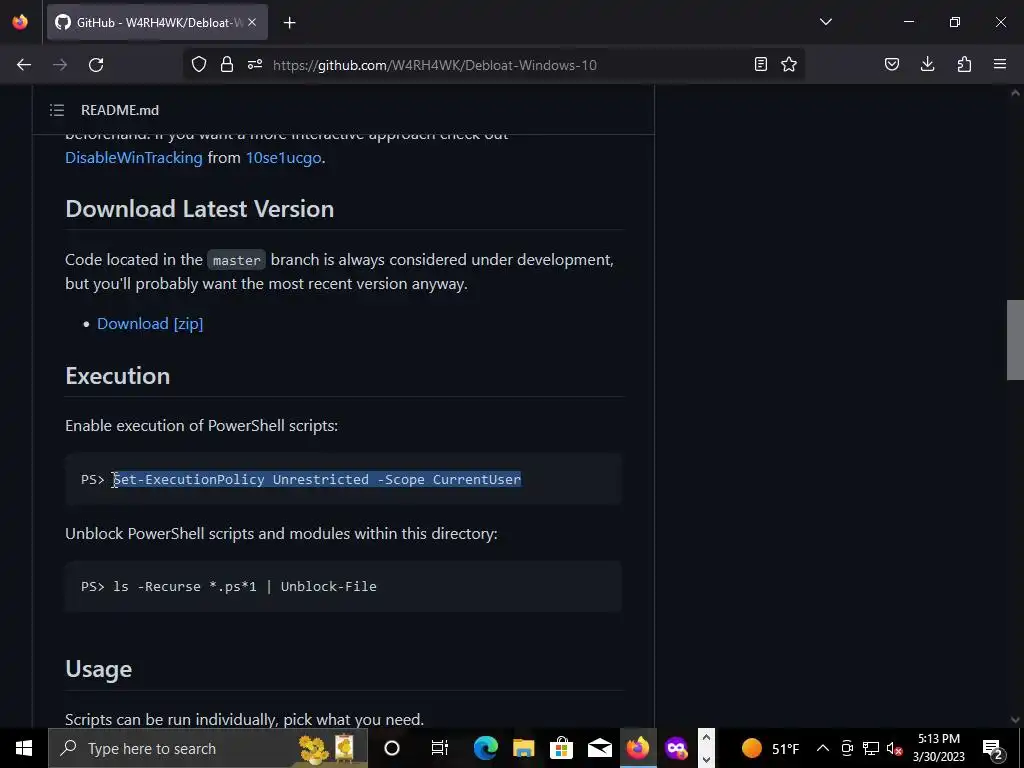Click the scrollbar down arrow
Viewport: 1024px width, 768px height.
(x=1015, y=719)
